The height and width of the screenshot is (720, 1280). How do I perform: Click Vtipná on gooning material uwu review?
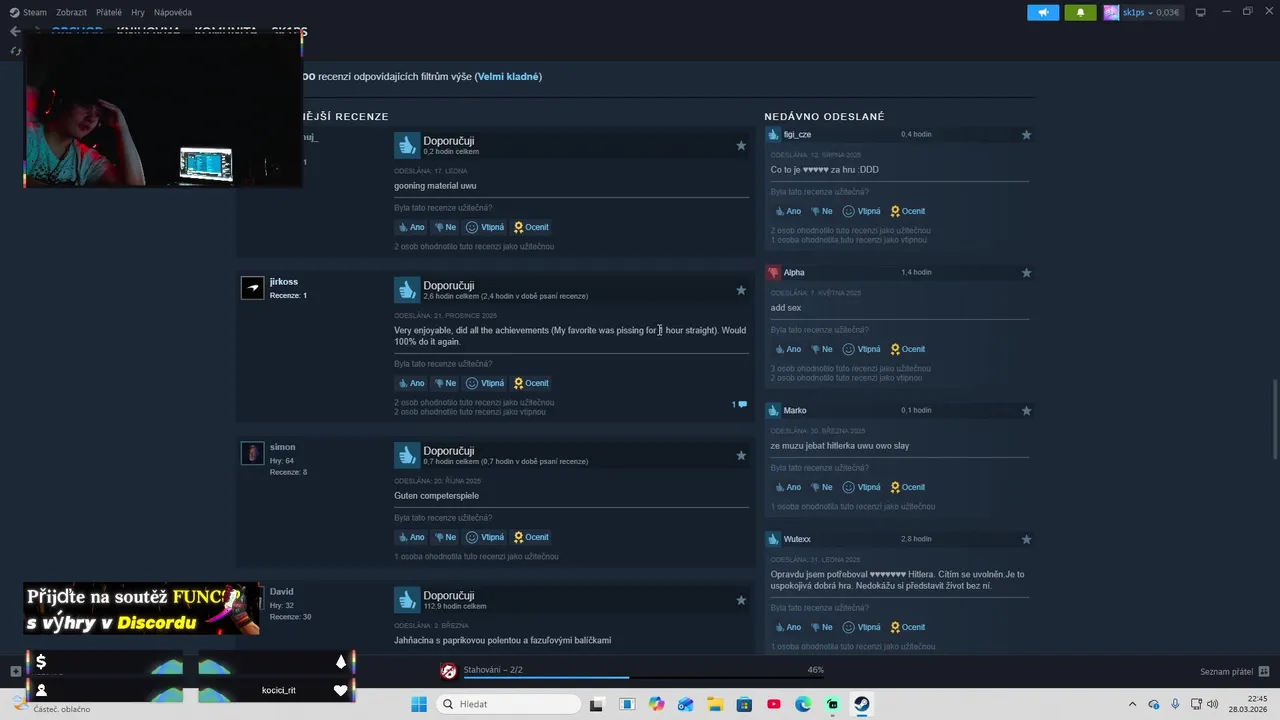click(485, 227)
